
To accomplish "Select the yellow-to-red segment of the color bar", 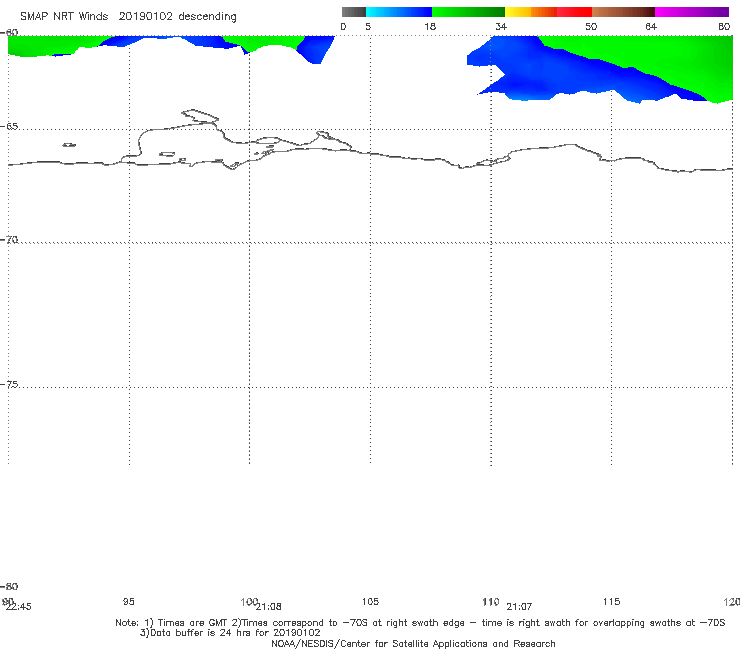I will coord(548,12).
